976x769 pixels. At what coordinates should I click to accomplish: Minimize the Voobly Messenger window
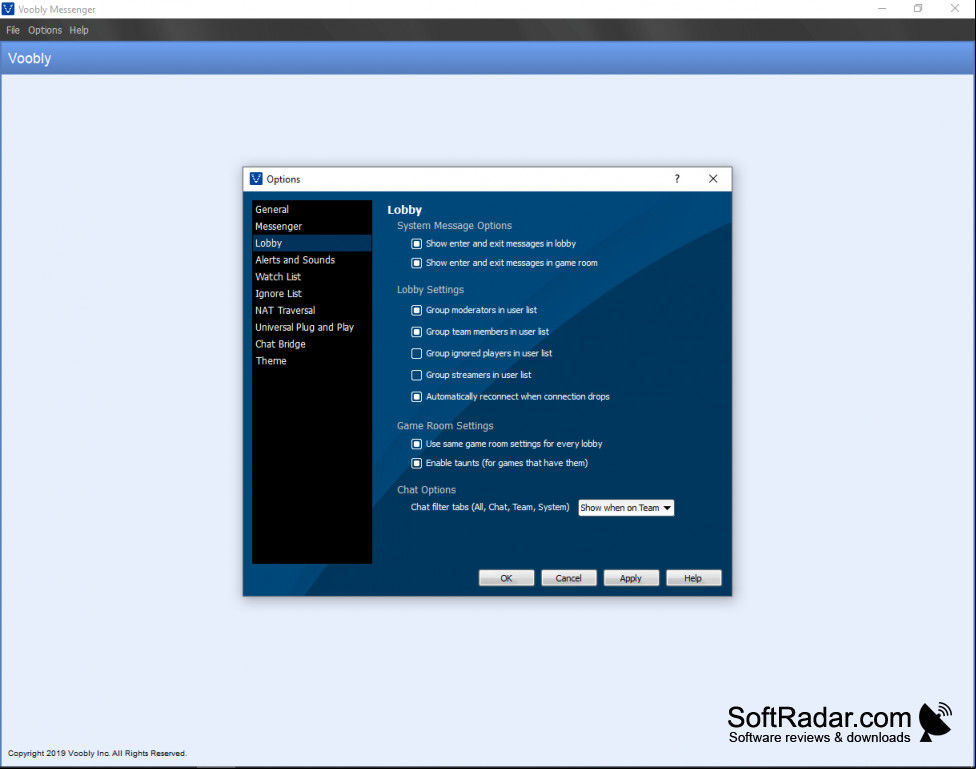(x=882, y=9)
